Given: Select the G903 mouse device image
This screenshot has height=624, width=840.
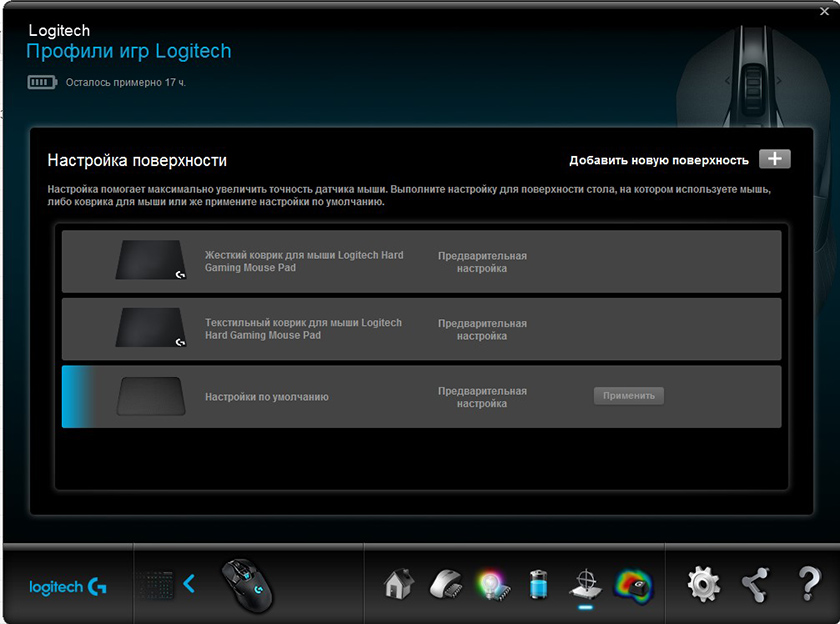Looking at the screenshot, I should pyautogui.click(x=247, y=585).
